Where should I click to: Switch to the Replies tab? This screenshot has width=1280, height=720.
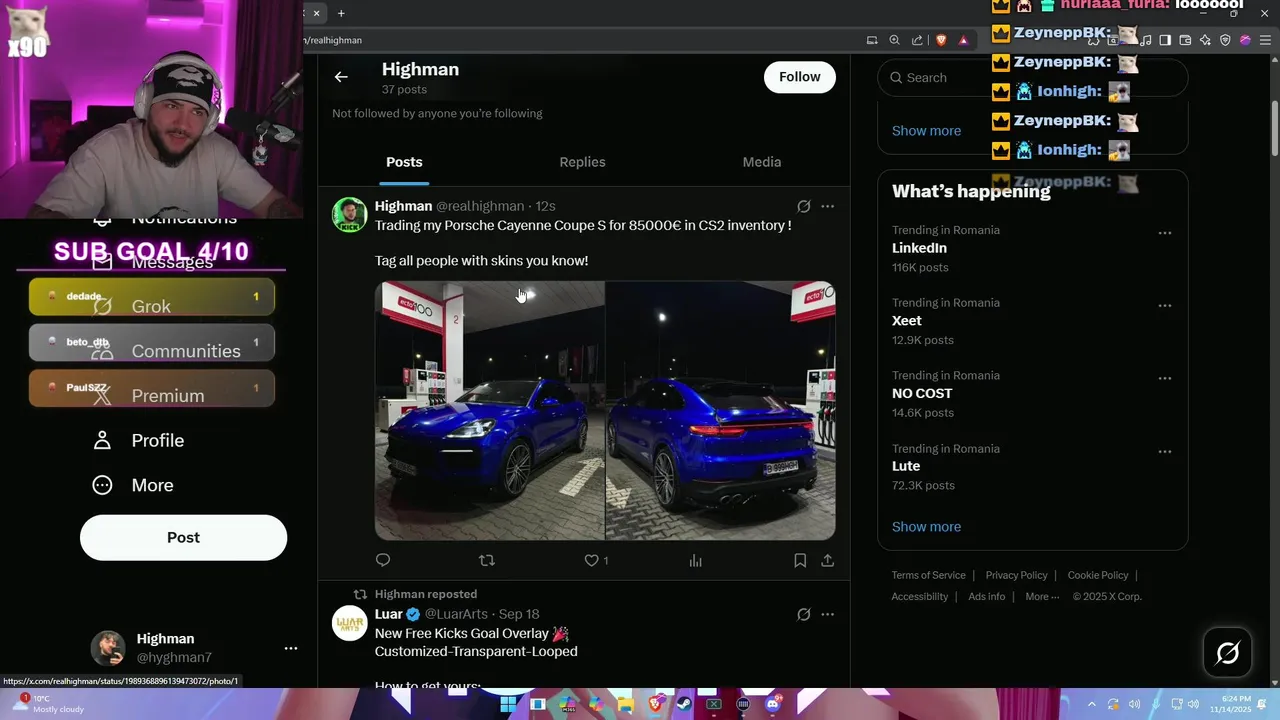click(x=582, y=162)
